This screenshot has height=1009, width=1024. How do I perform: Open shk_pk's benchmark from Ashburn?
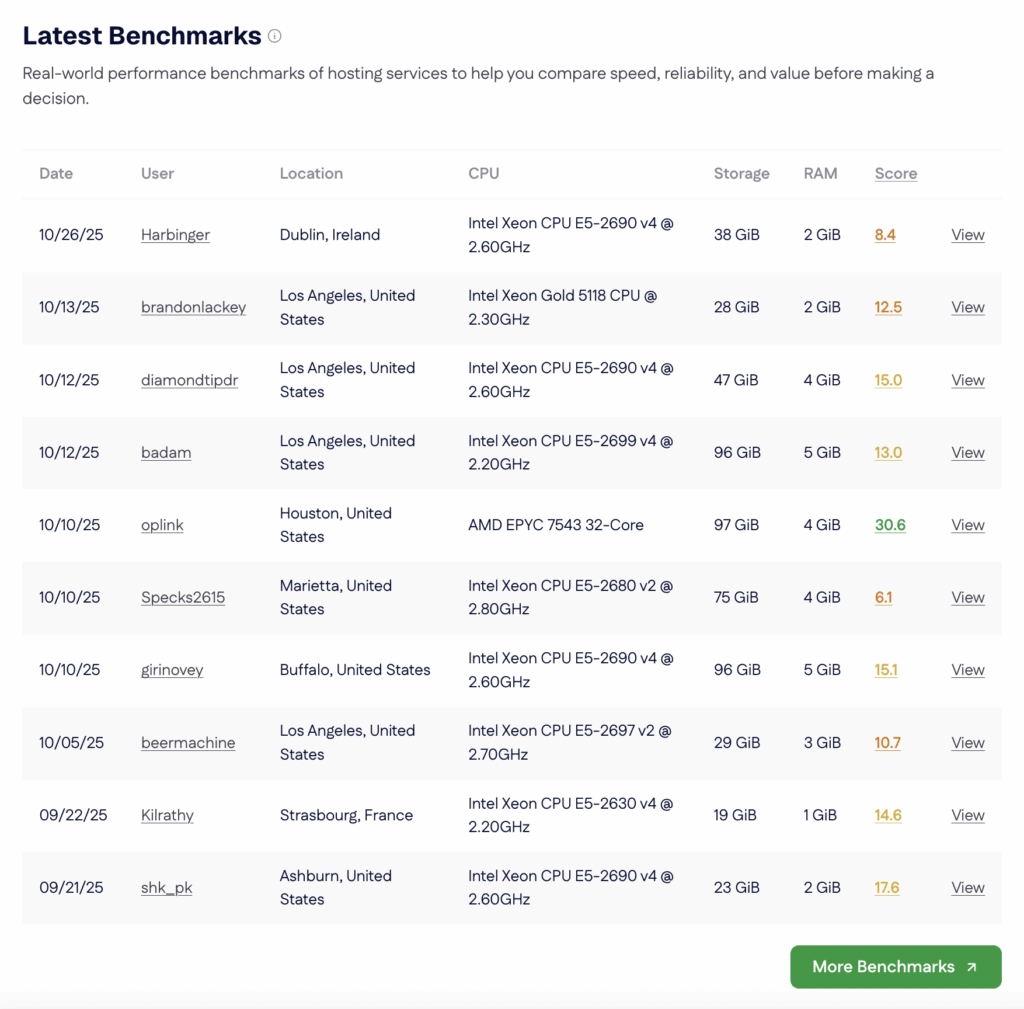click(x=967, y=887)
